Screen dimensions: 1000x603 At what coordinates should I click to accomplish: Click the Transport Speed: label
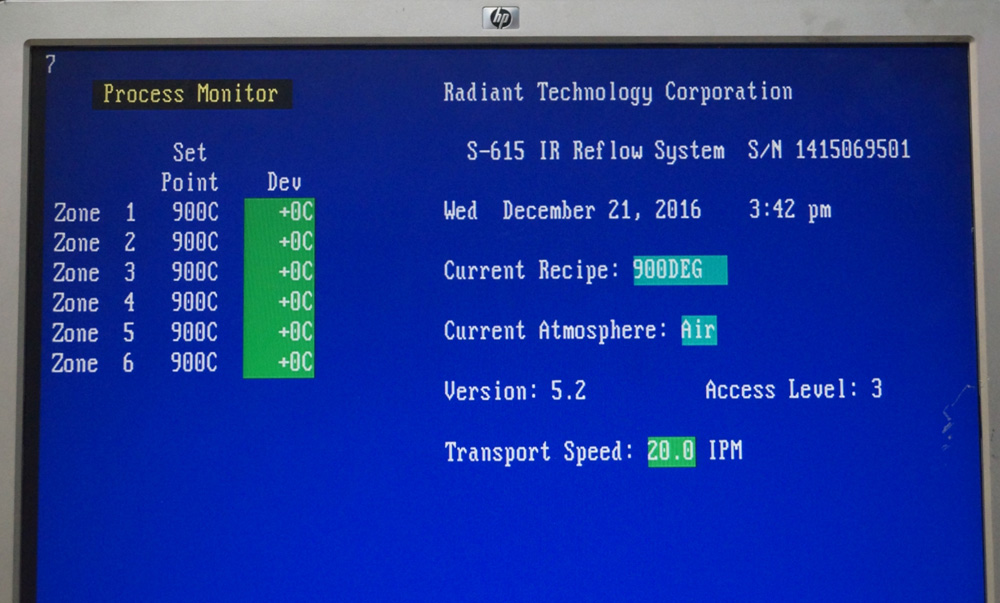538,452
